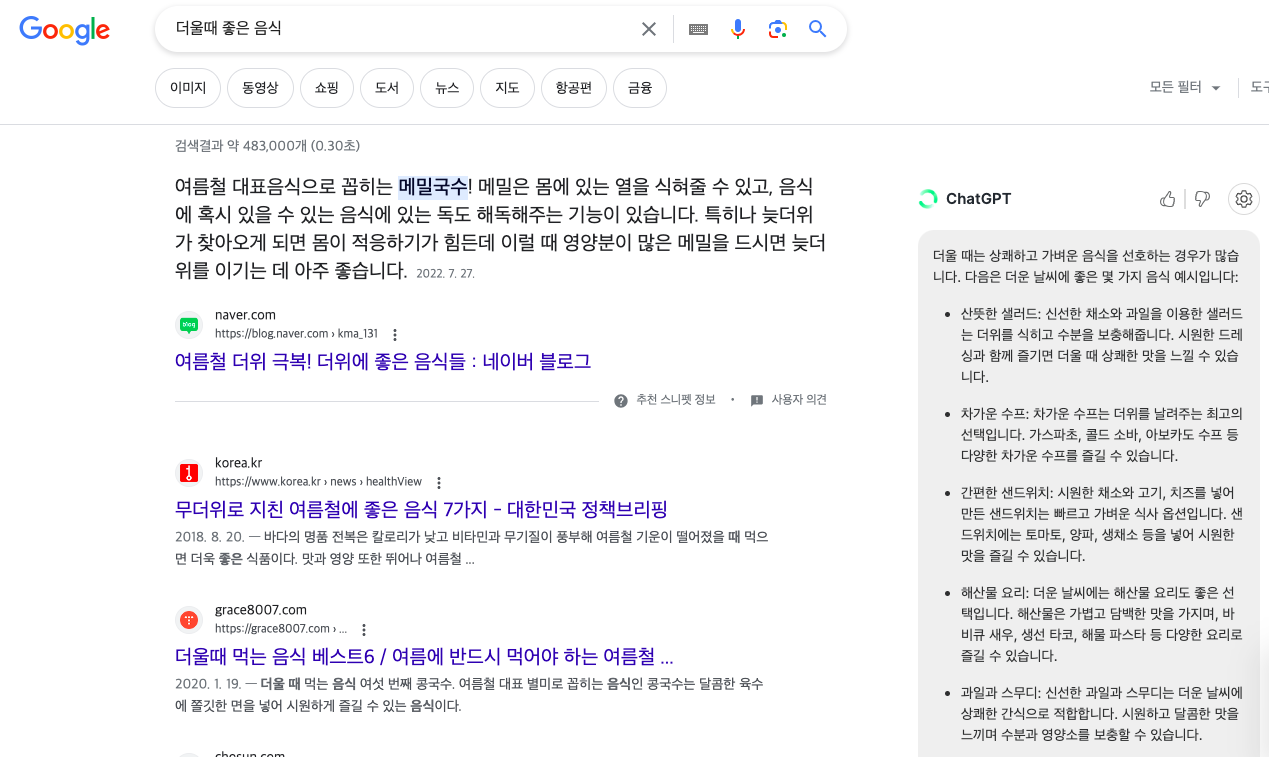Image resolution: width=1269 pixels, height=757 pixels.
Task: Dislike the ChatGPT answer with thumbs down
Action: tap(1203, 199)
